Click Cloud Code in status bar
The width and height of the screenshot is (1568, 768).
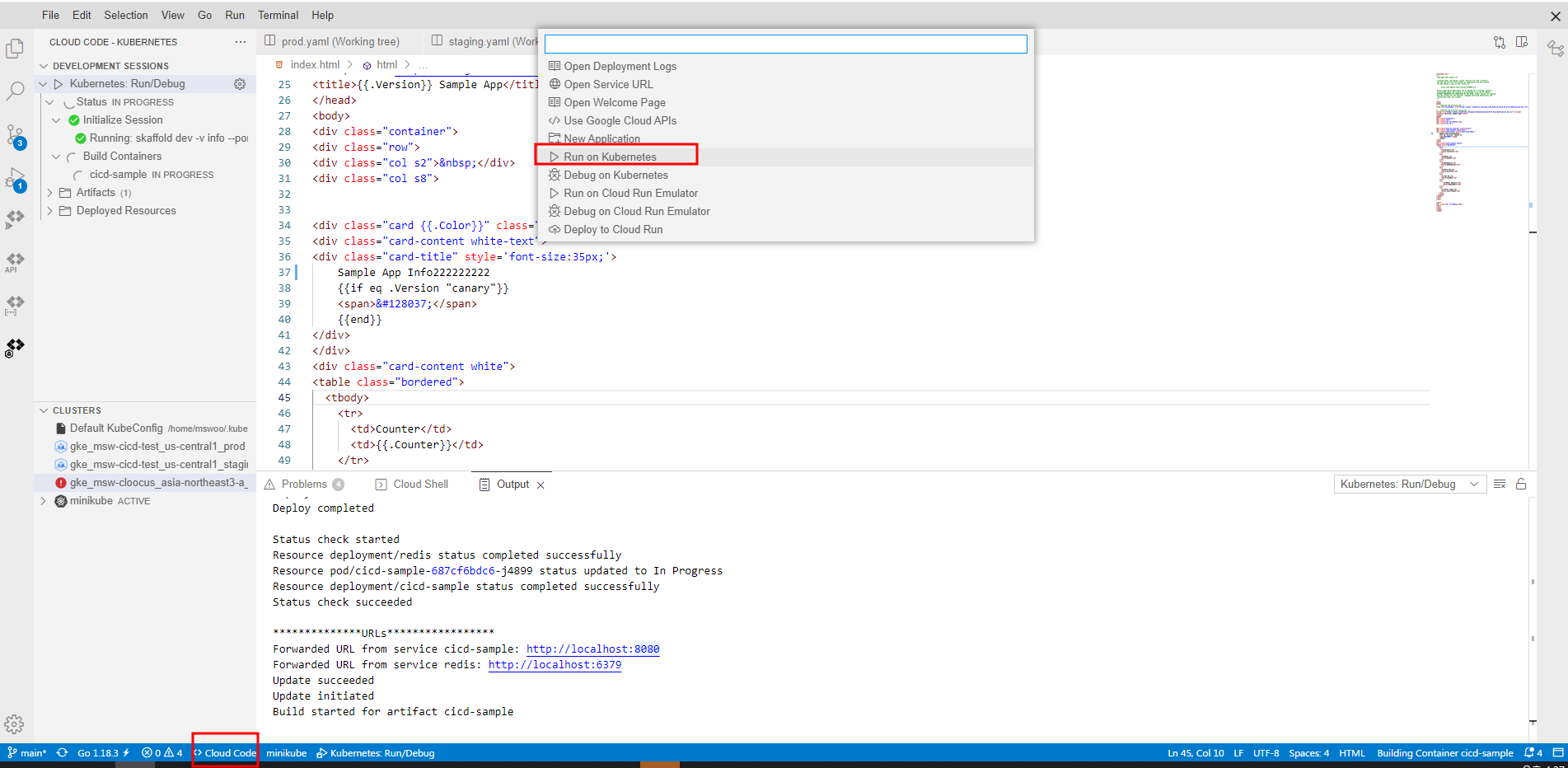[225, 753]
